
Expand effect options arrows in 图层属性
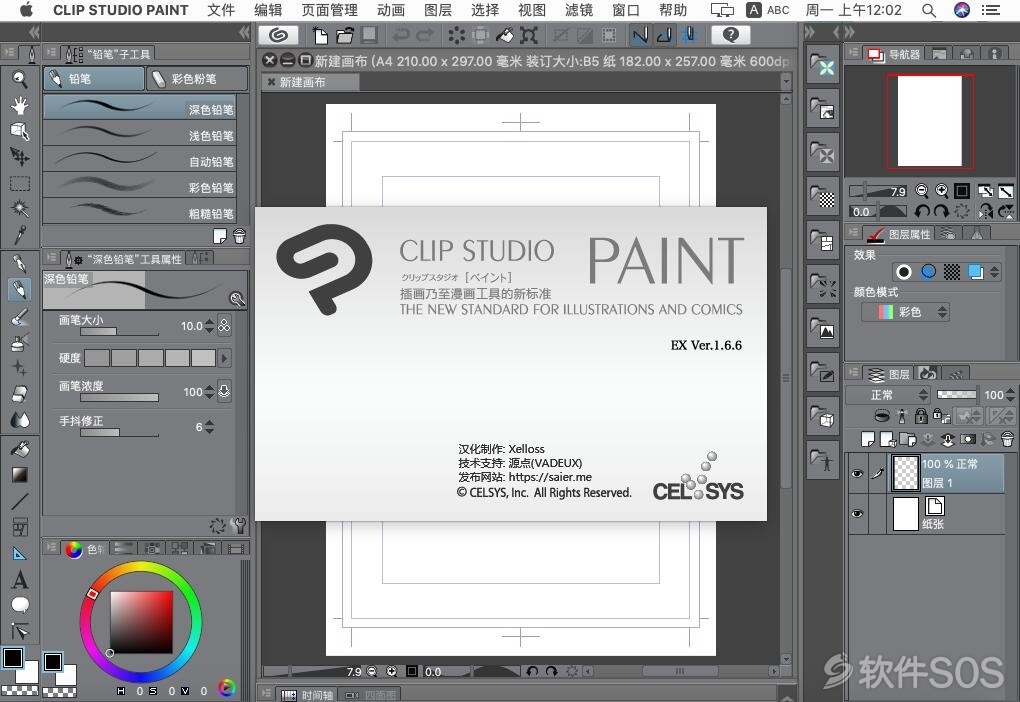(994, 272)
